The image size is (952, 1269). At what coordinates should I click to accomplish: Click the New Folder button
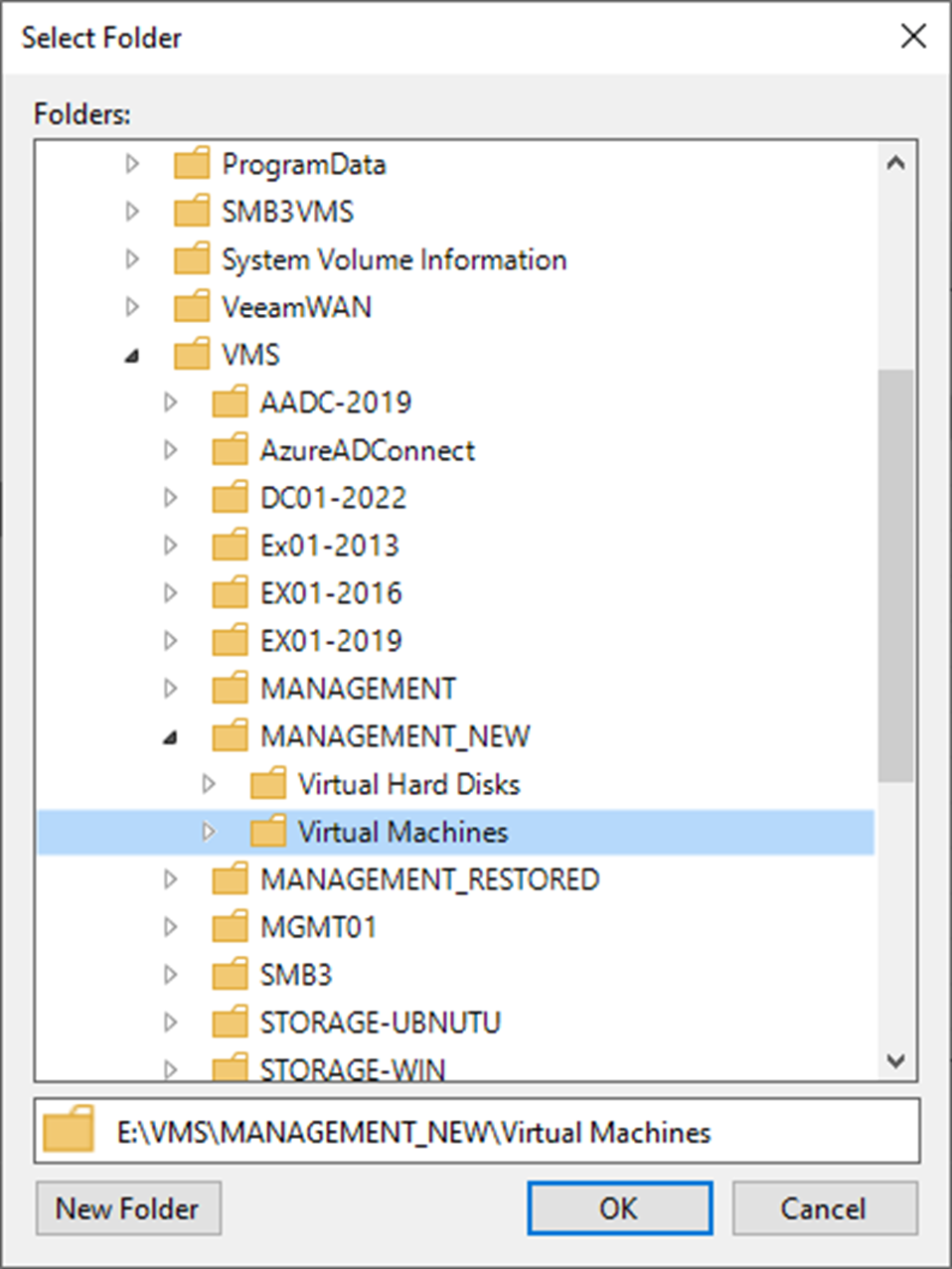[127, 1208]
